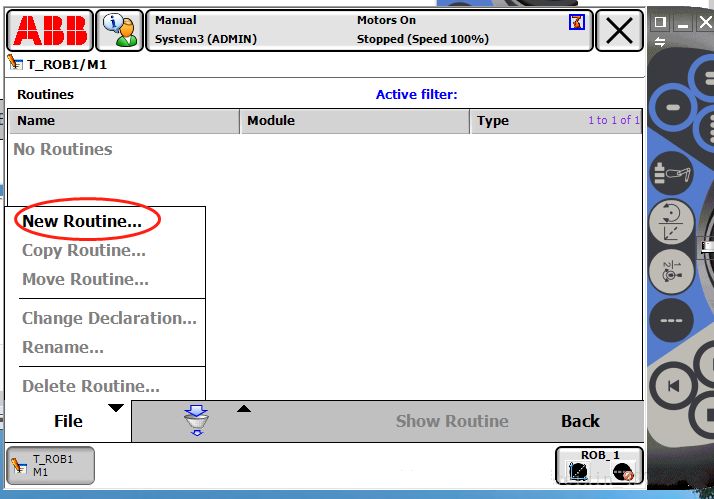Image resolution: width=714 pixels, height=499 pixels.
Task: Choose Copy Routine... menu entry
Action: pyautogui.click(x=84, y=250)
